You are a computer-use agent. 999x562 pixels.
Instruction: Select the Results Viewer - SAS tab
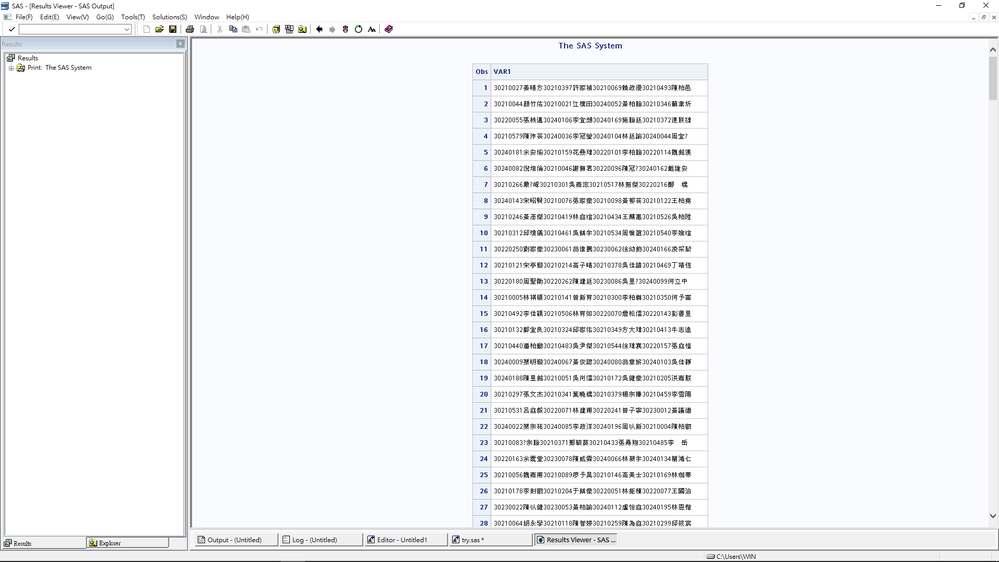point(575,540)
